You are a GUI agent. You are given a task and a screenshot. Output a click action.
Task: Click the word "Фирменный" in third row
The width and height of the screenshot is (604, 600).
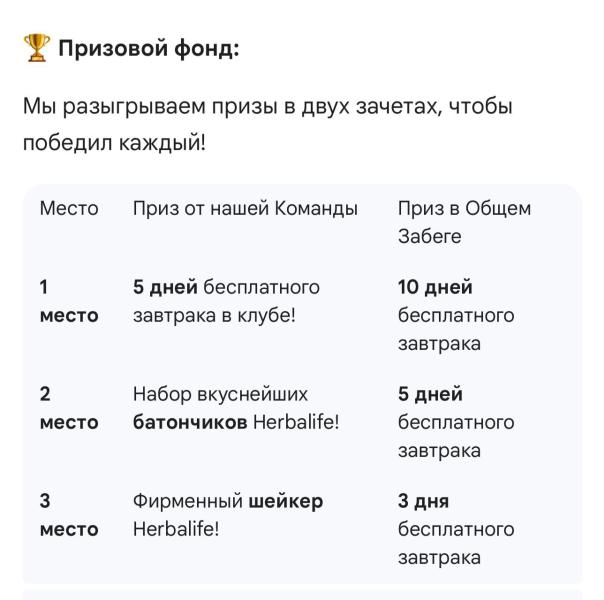pyautogui.click(x=188, y=502)
